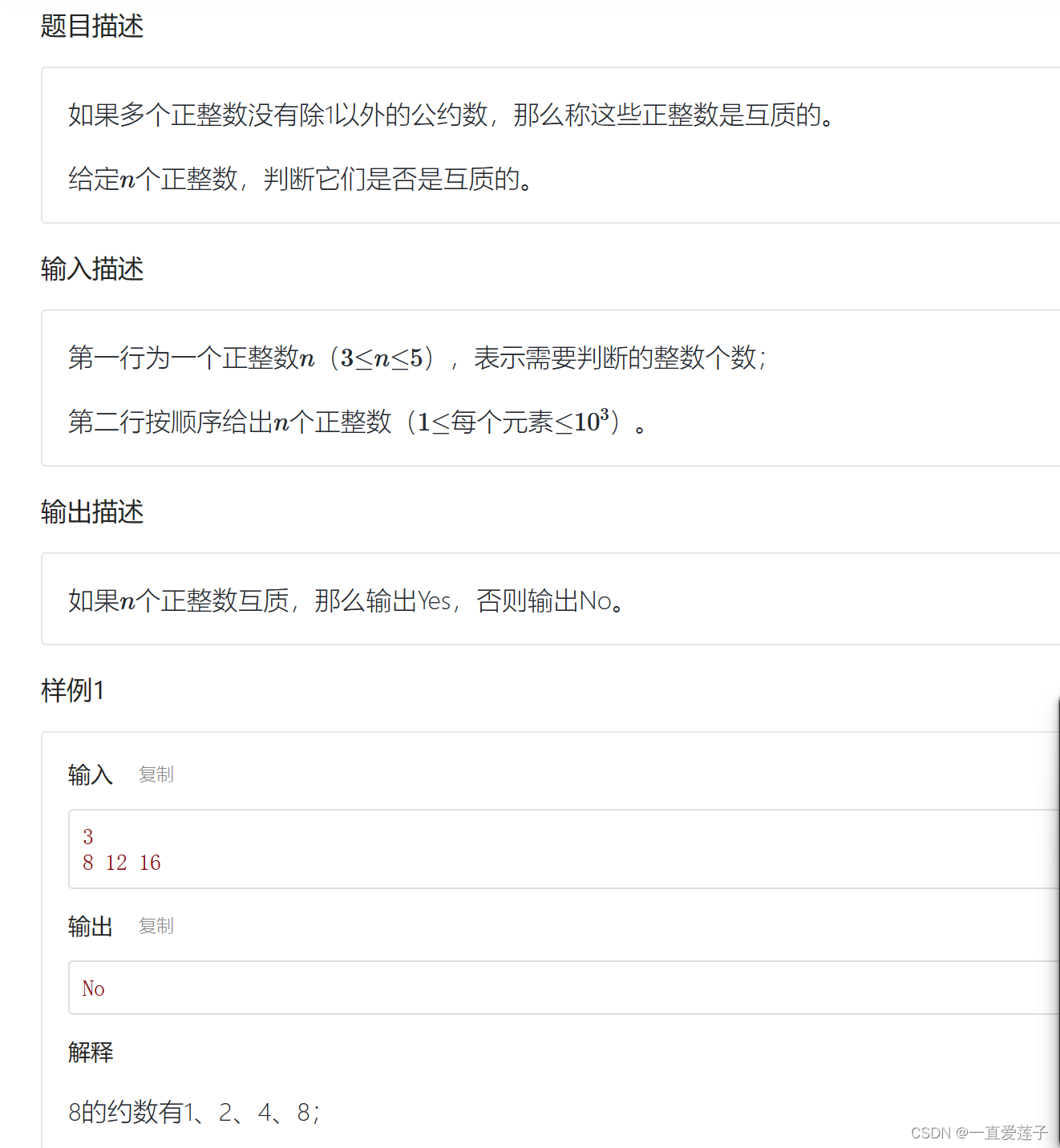Image resolution: width=1060 pixels, height=1148 pixels.
Task: Click the 解释 label
Action: point(91,1052)
